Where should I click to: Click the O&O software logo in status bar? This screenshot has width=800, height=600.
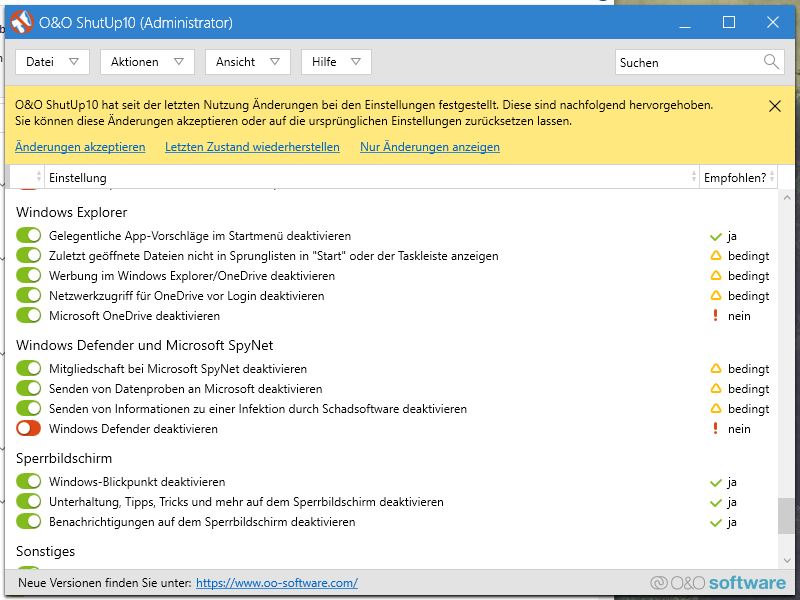pyautogui.click(x=718, y=583)
